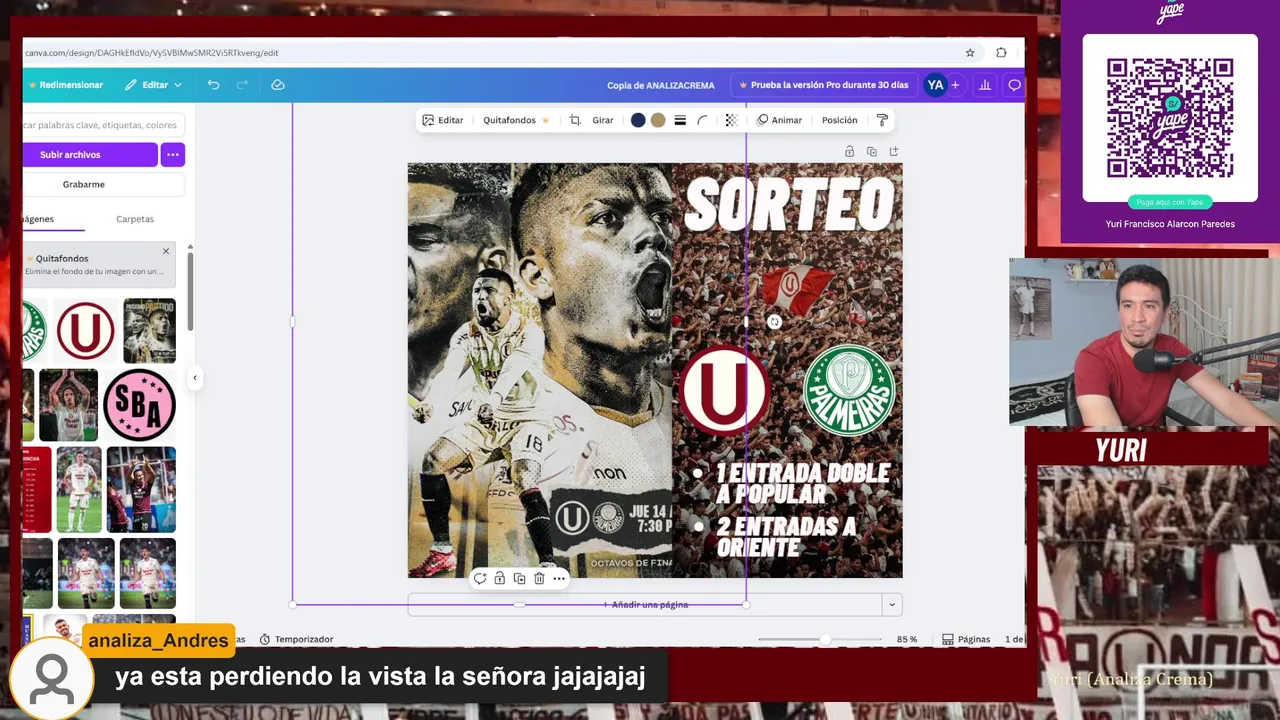This screenshot has height=720, width=1280.
Task: Duplicate the element from the floating toolbar
Action: (x=519, y=578)
